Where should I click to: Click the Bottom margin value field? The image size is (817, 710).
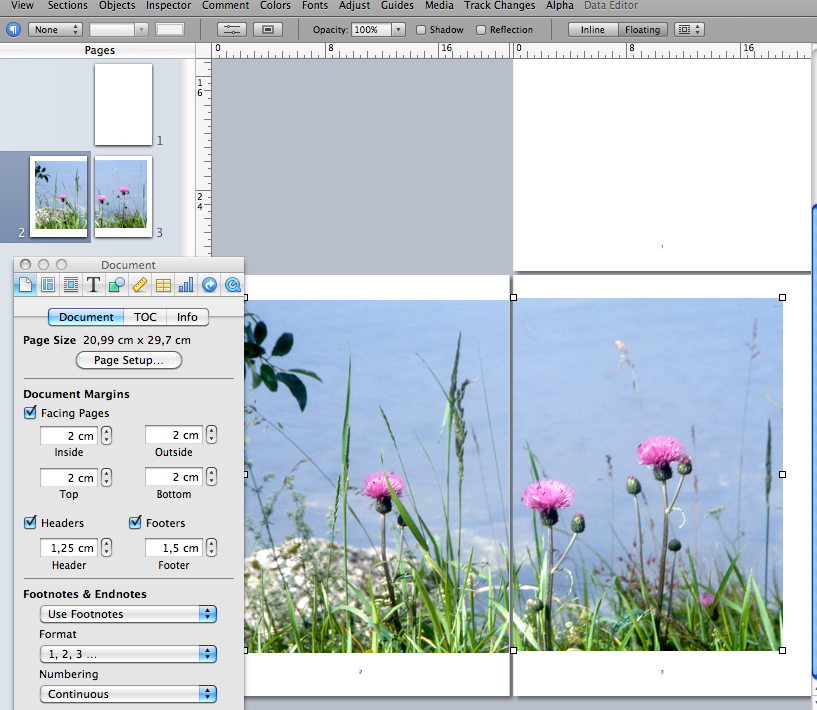(174, 477)
